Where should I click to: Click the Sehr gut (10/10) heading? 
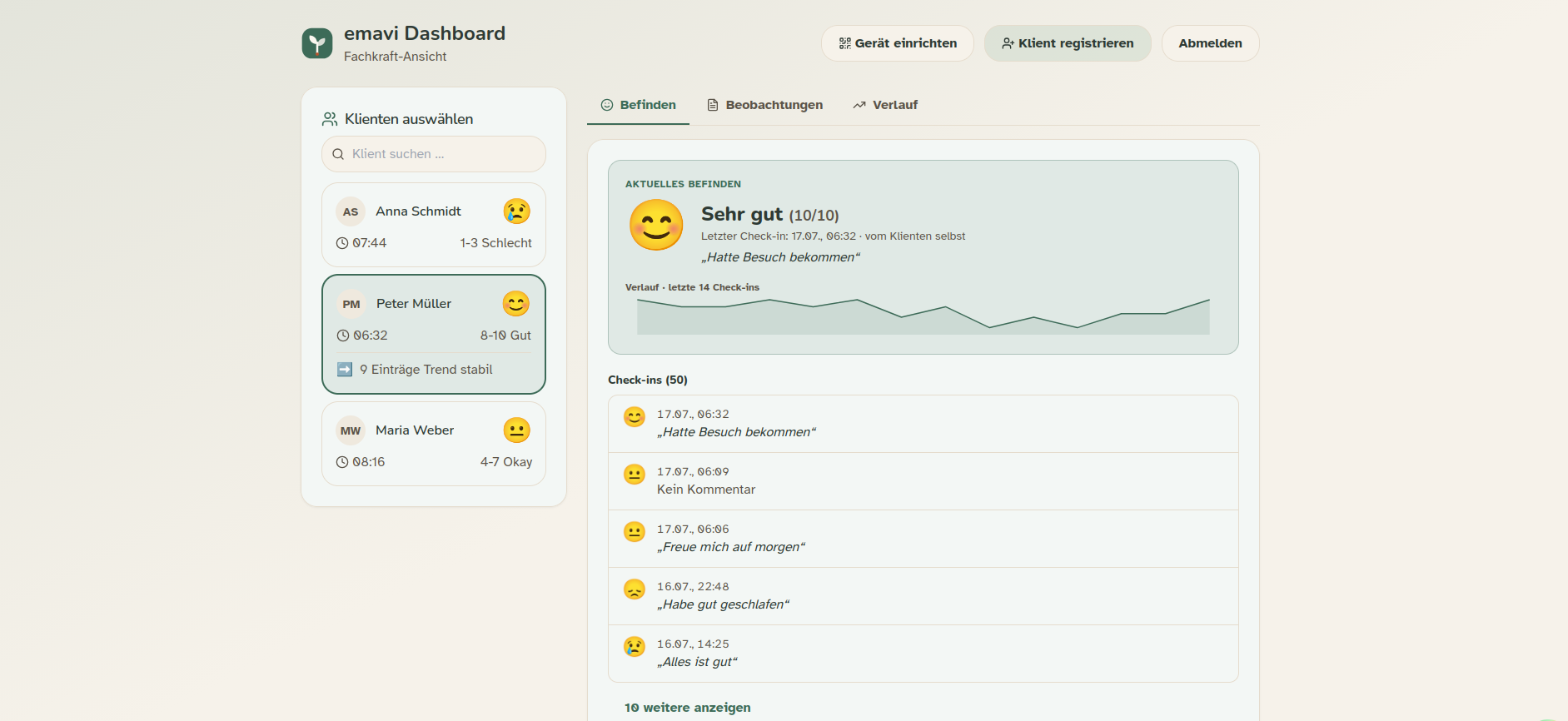pyautogui.click(x=770, y=215)
